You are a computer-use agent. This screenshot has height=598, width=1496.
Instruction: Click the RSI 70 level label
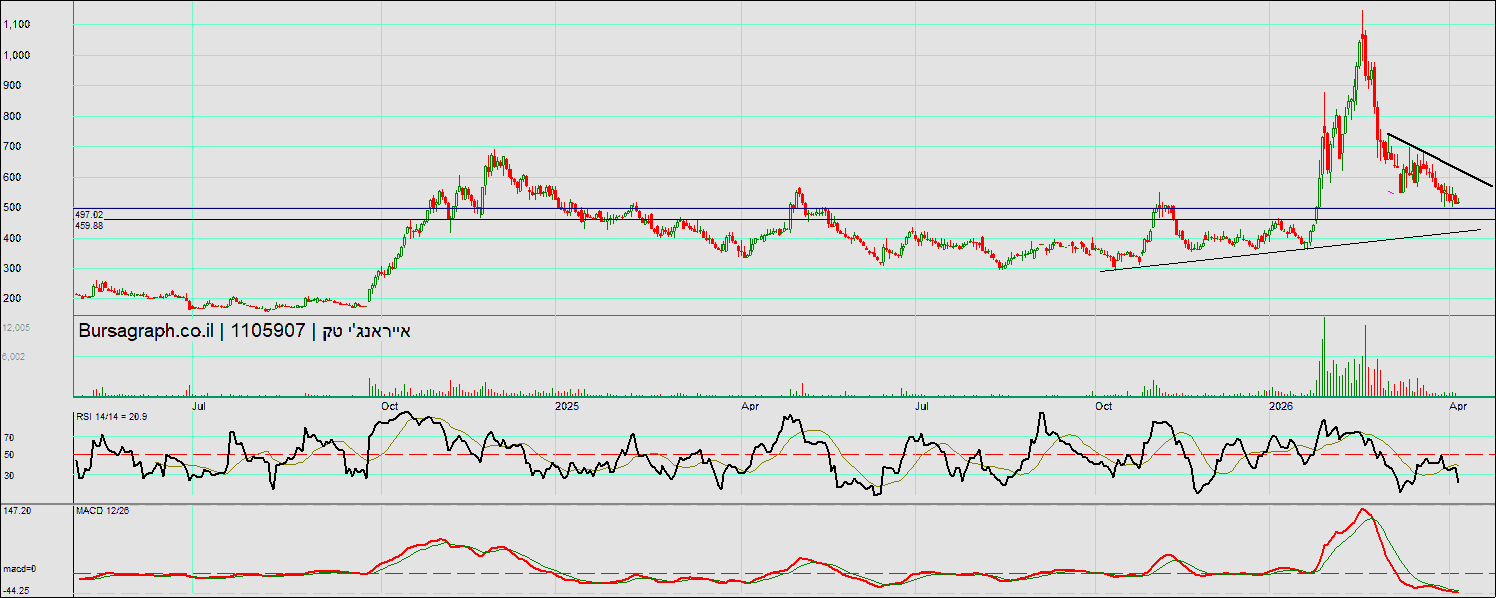click(x=8, y=438)
